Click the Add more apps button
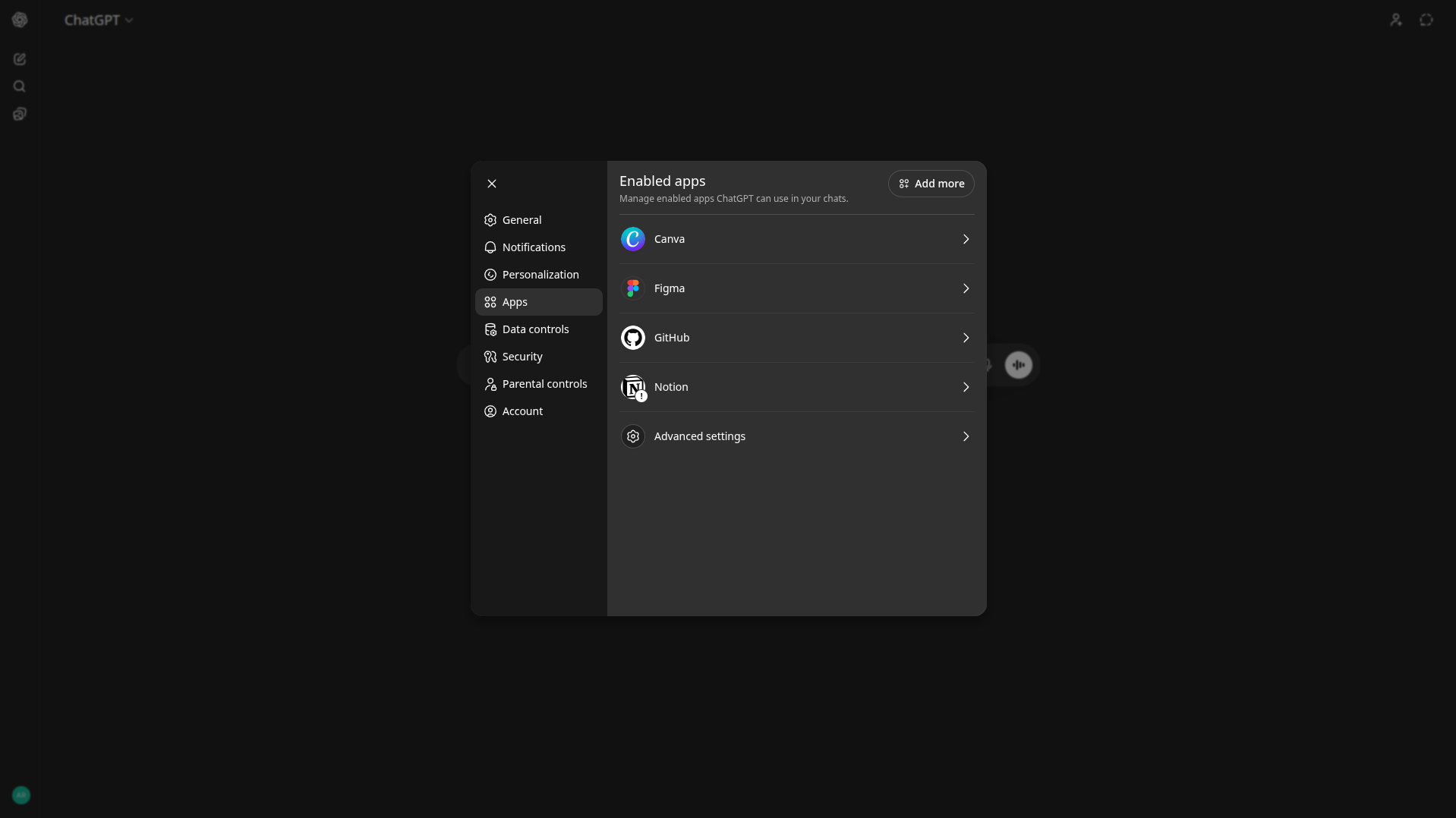Screen dimensions: 1456x818 [931, 184]
